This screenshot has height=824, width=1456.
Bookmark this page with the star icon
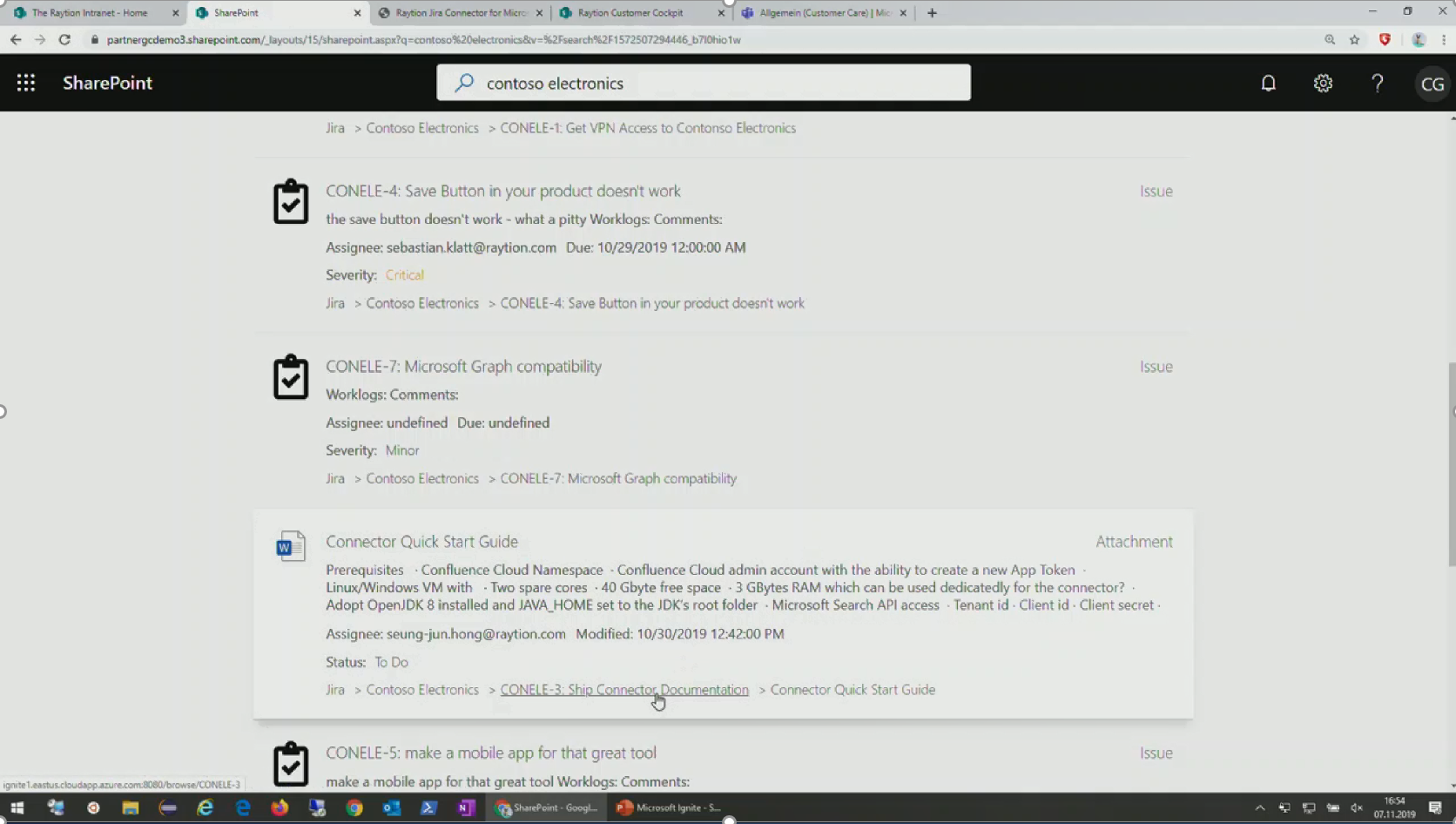click(1354, 39)
